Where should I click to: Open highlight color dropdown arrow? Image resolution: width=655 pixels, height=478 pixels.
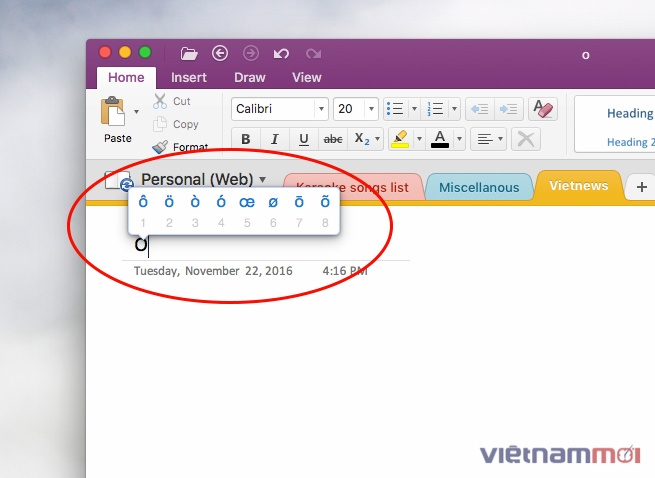tap(419, 139)
